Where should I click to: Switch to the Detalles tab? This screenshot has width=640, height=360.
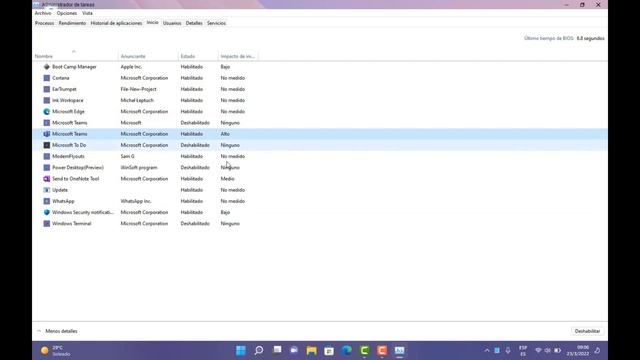coord(194,23)
